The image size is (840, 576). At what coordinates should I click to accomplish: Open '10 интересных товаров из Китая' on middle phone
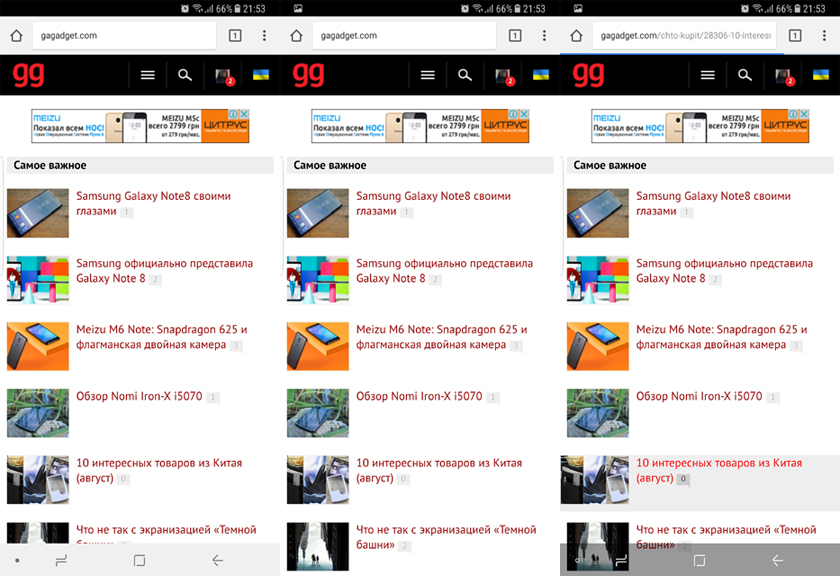click(x=439, y=470)
